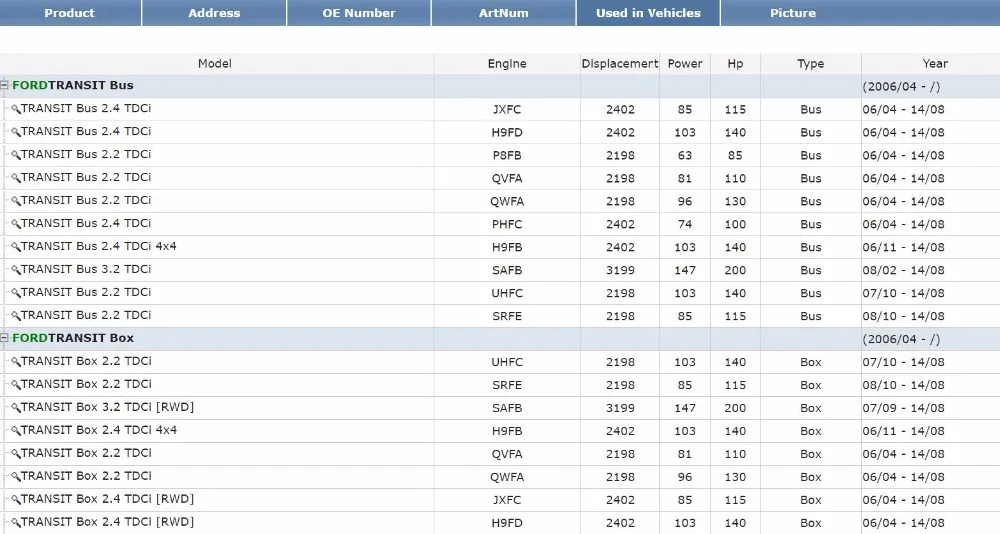The image size is (1000, 534).
Task: Click the Hp column header
Action: (735, 63)
